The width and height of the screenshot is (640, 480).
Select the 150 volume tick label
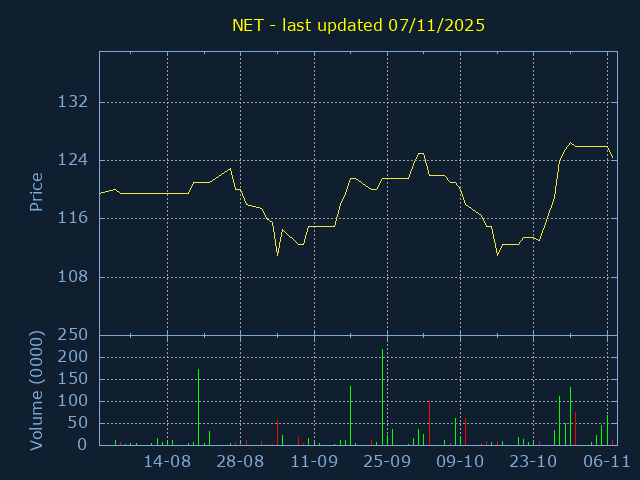[x=75, y=379]
